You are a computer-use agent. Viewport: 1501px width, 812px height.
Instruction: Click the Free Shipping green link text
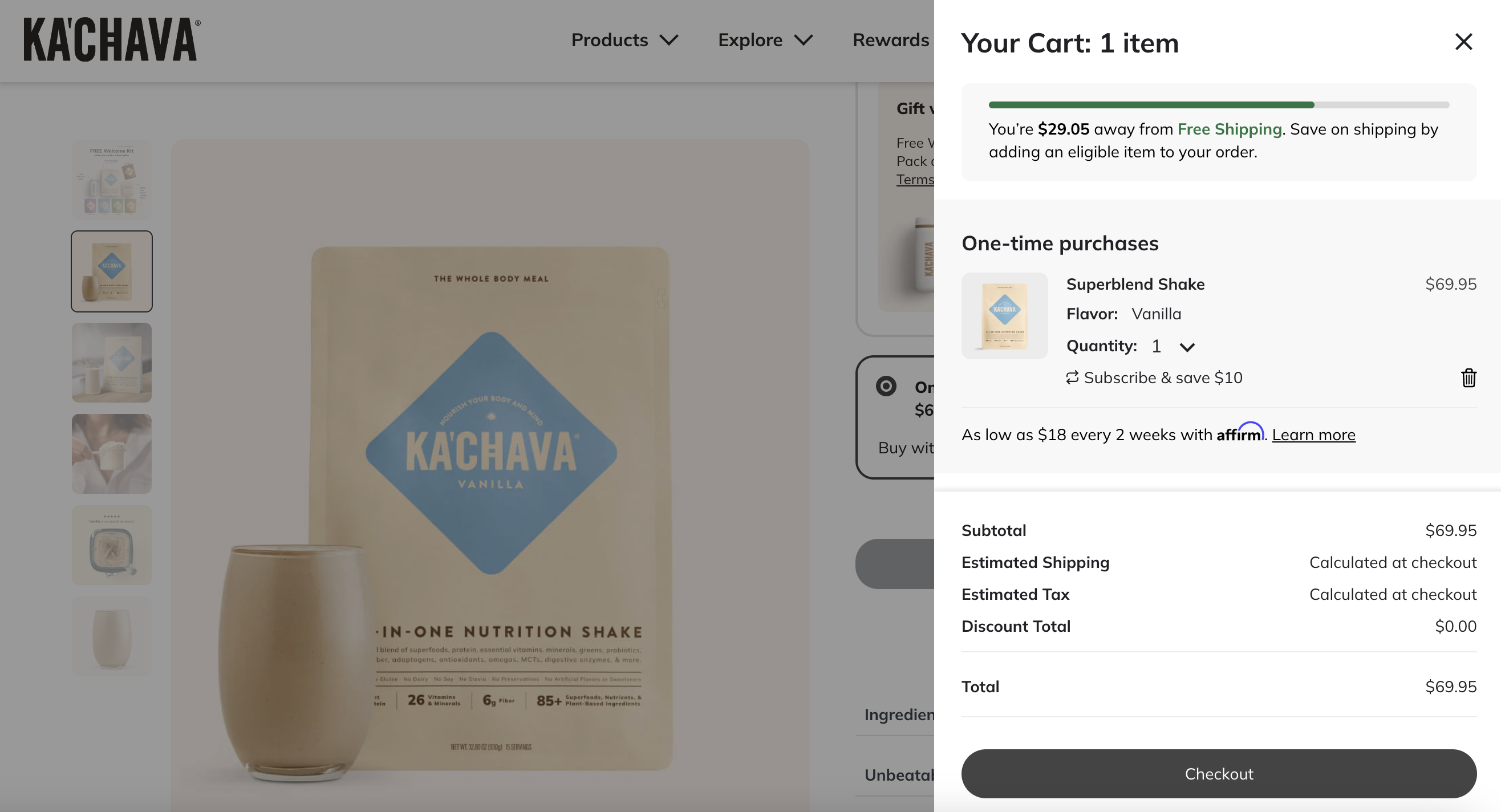[x=1230, y=129]
